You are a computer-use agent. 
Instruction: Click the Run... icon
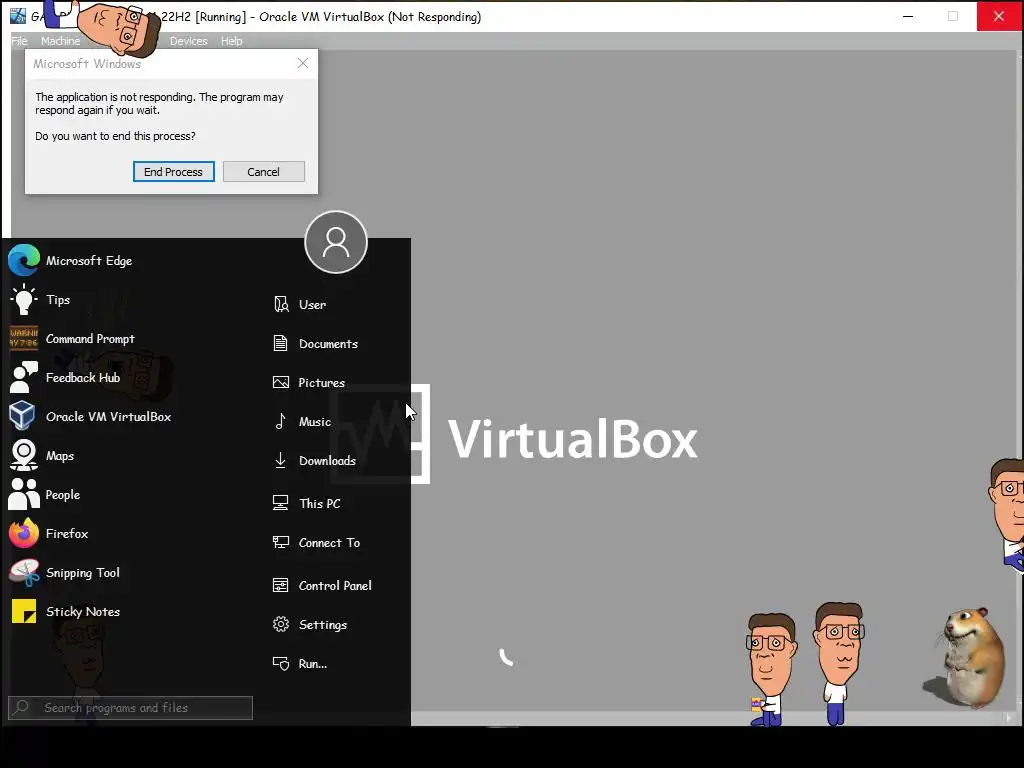tap(281, 664)
